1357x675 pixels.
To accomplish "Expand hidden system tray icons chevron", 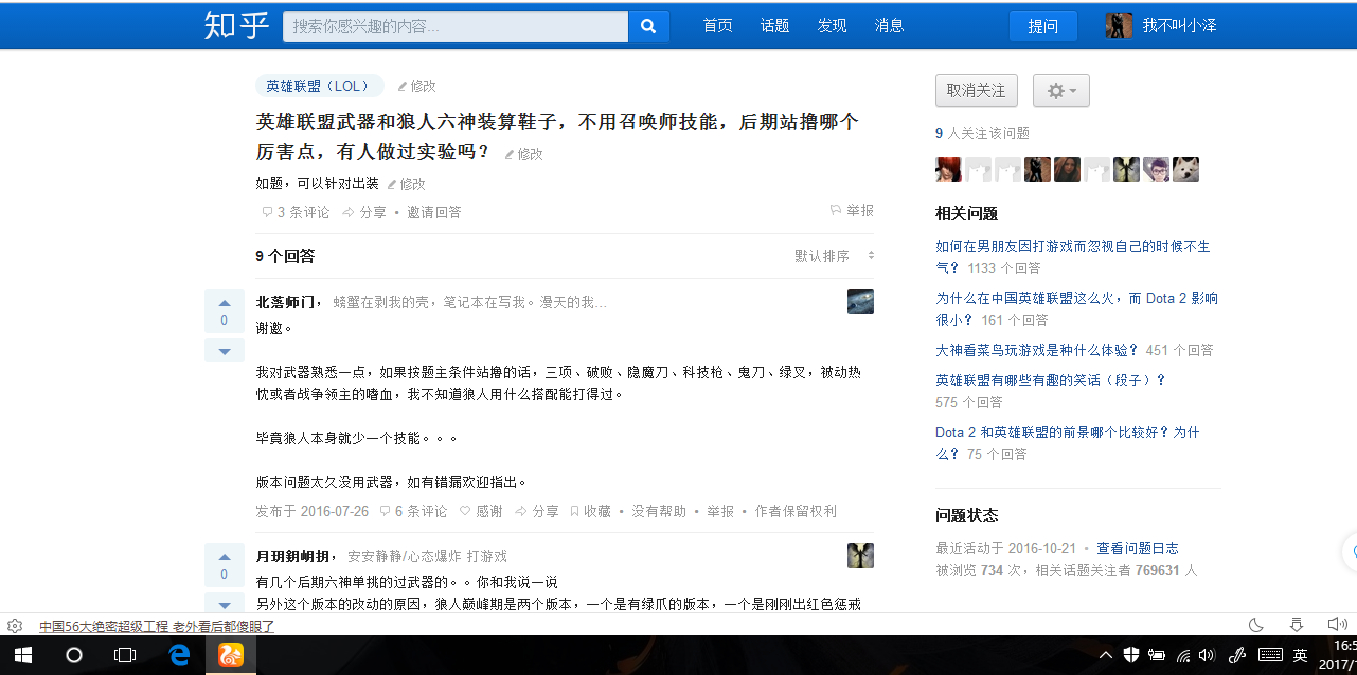I will 1105,655.
